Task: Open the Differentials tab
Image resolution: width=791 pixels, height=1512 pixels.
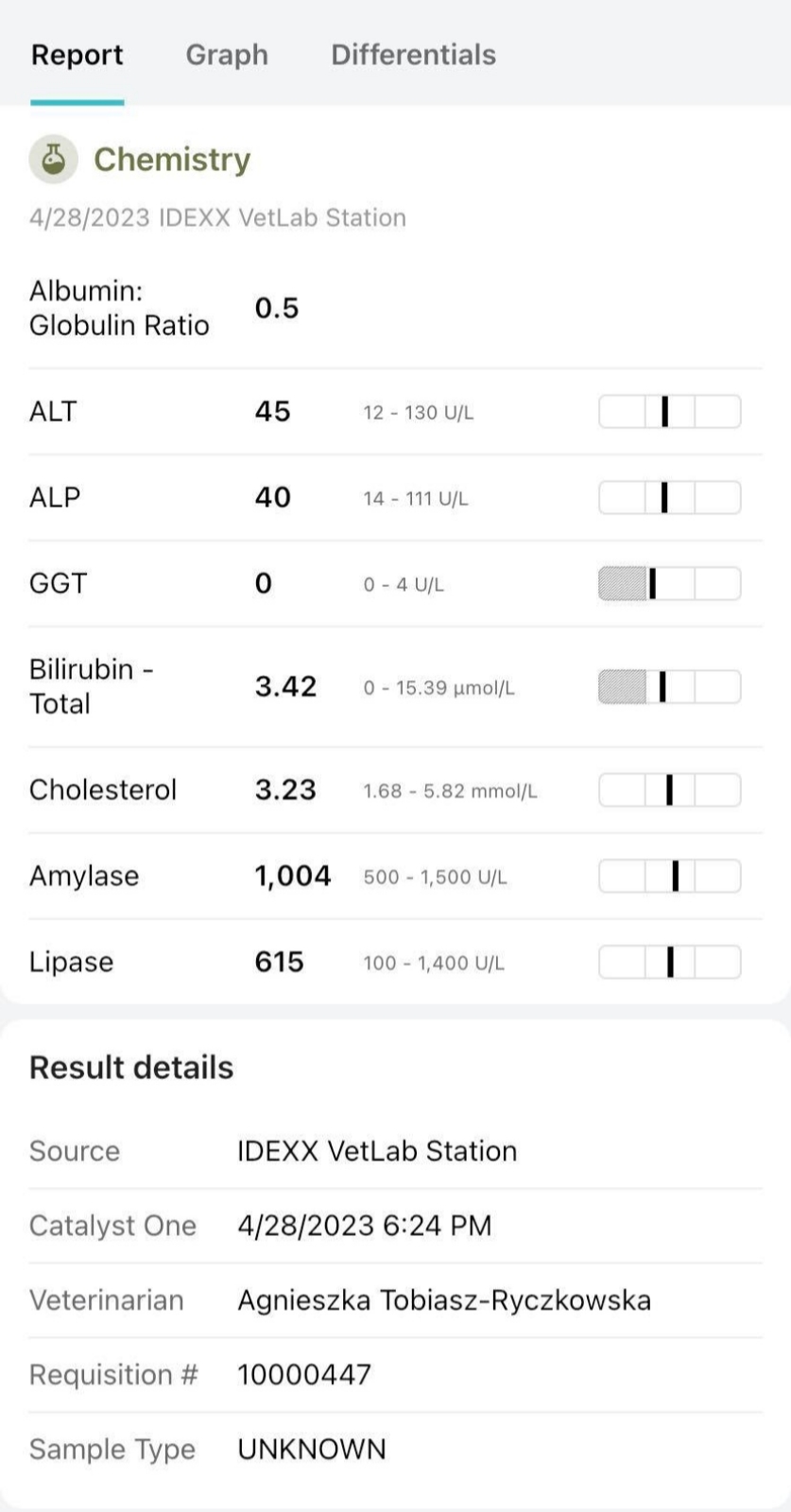Action: pyautogui.click(x=413, y=55)
